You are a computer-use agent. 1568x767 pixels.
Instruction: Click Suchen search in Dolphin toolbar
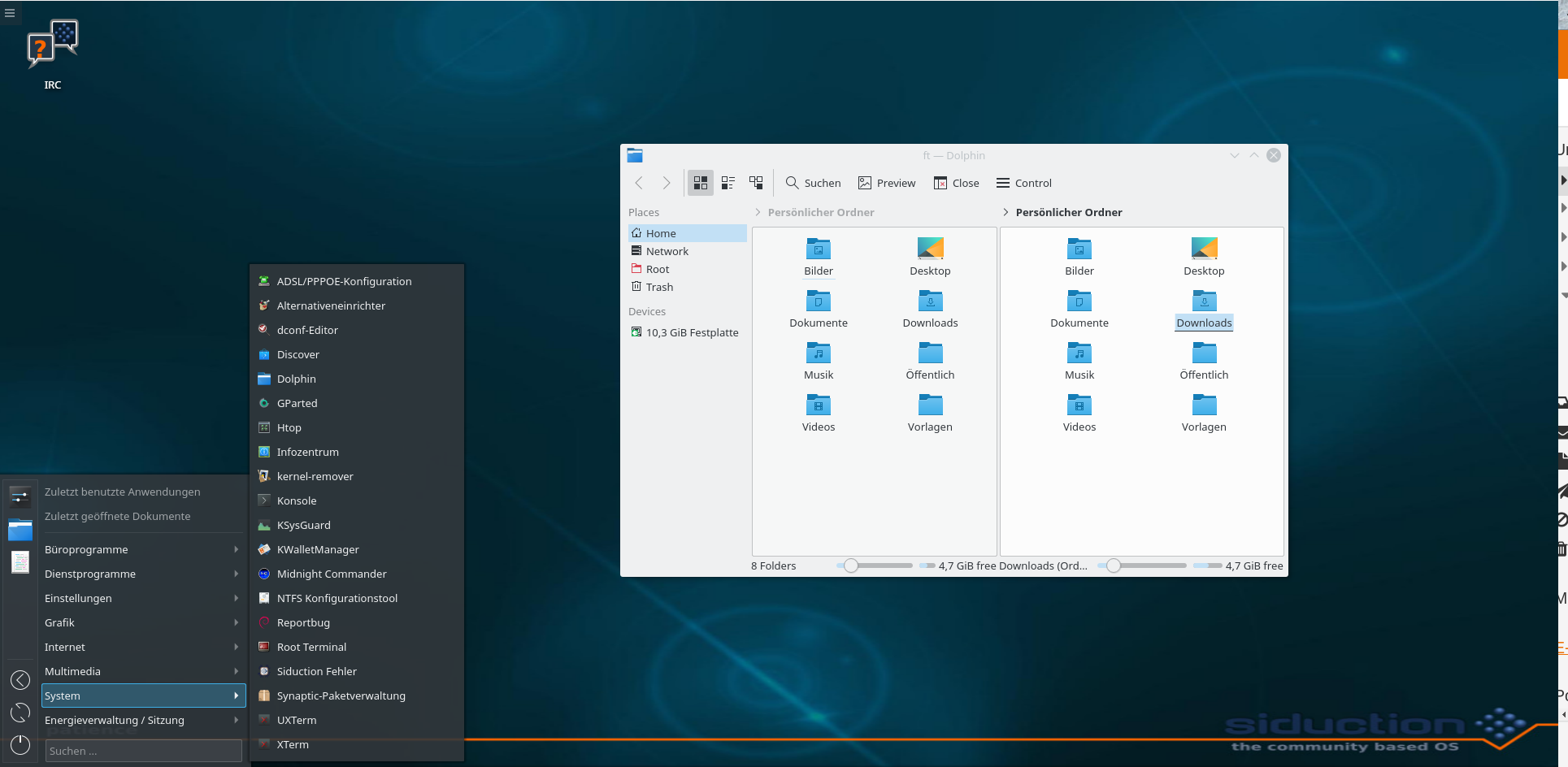coord(813,183)
